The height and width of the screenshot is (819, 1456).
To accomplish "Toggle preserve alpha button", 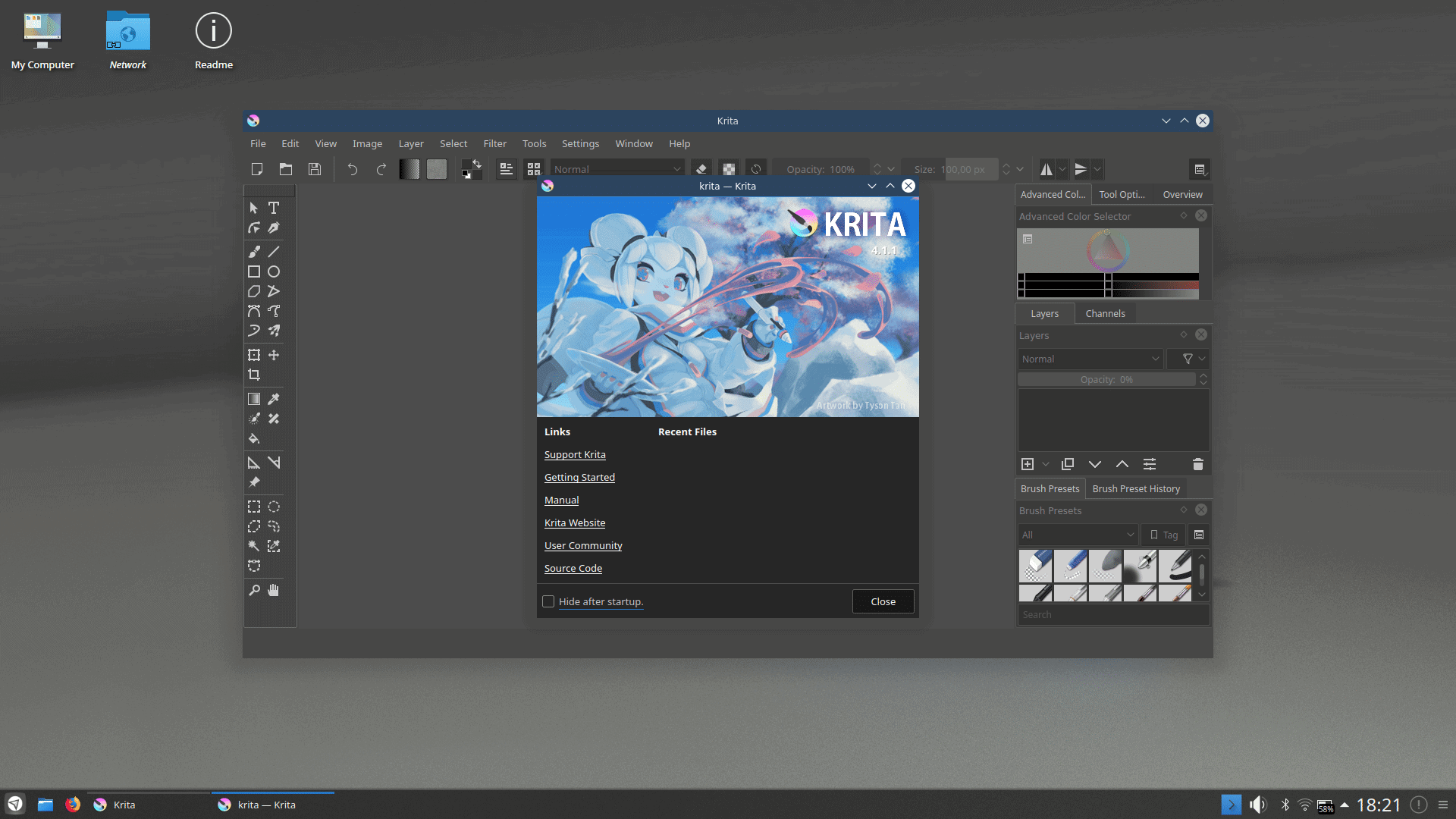I will pyautogui.click(x=729, y=169).
